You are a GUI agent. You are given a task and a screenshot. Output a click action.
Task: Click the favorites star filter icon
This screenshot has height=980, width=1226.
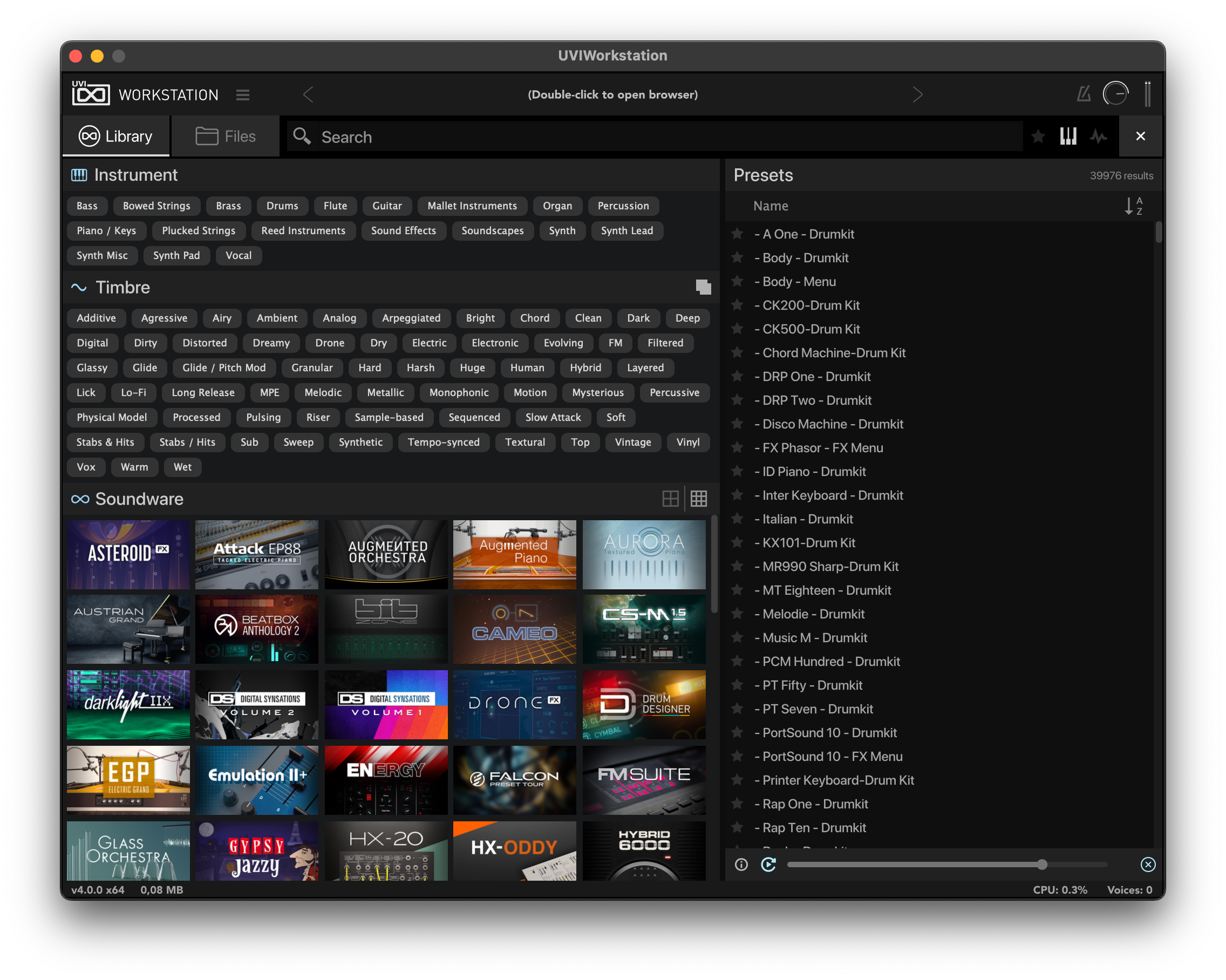(1038, 137)
